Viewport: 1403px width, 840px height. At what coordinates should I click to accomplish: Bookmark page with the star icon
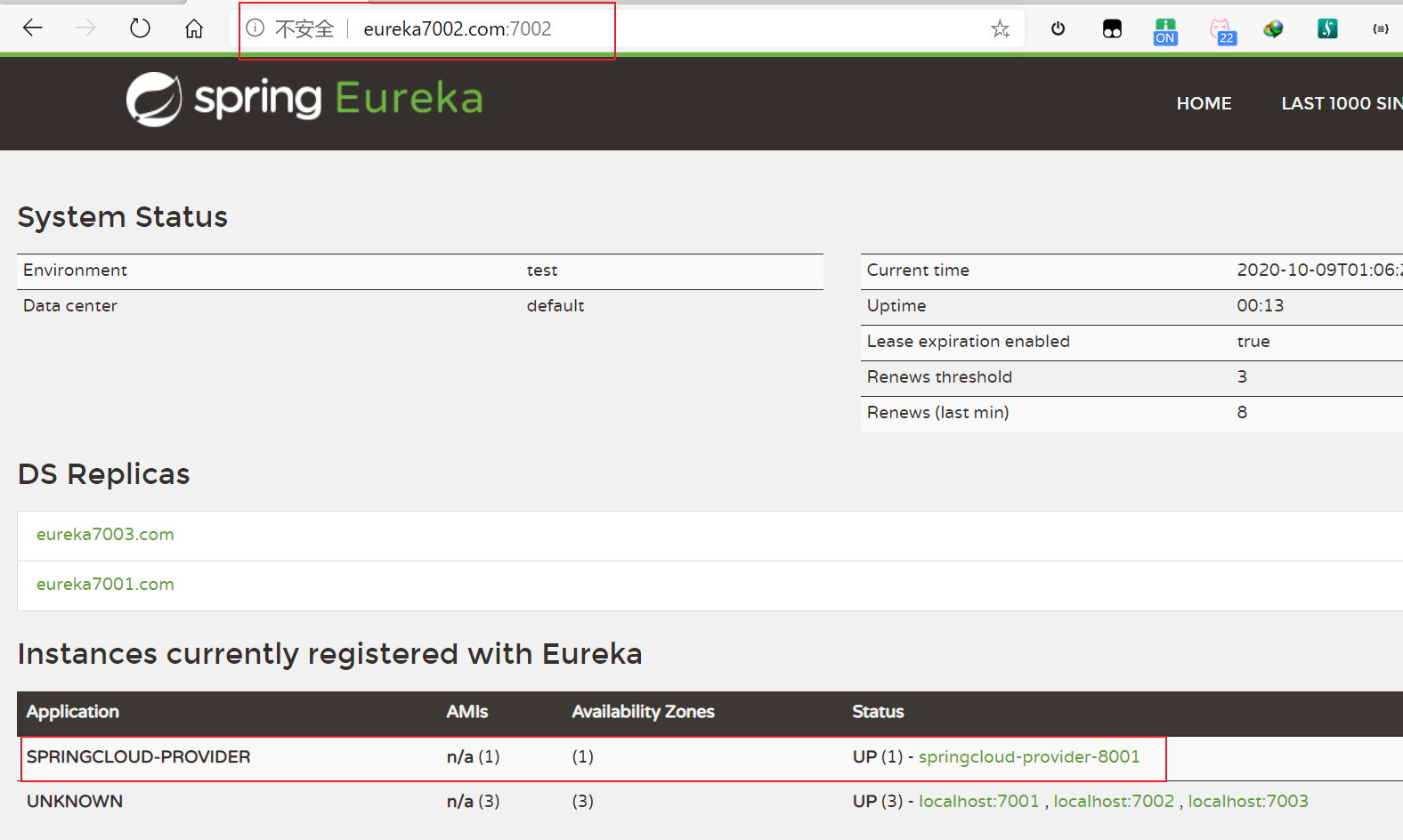pos(1001,28)
